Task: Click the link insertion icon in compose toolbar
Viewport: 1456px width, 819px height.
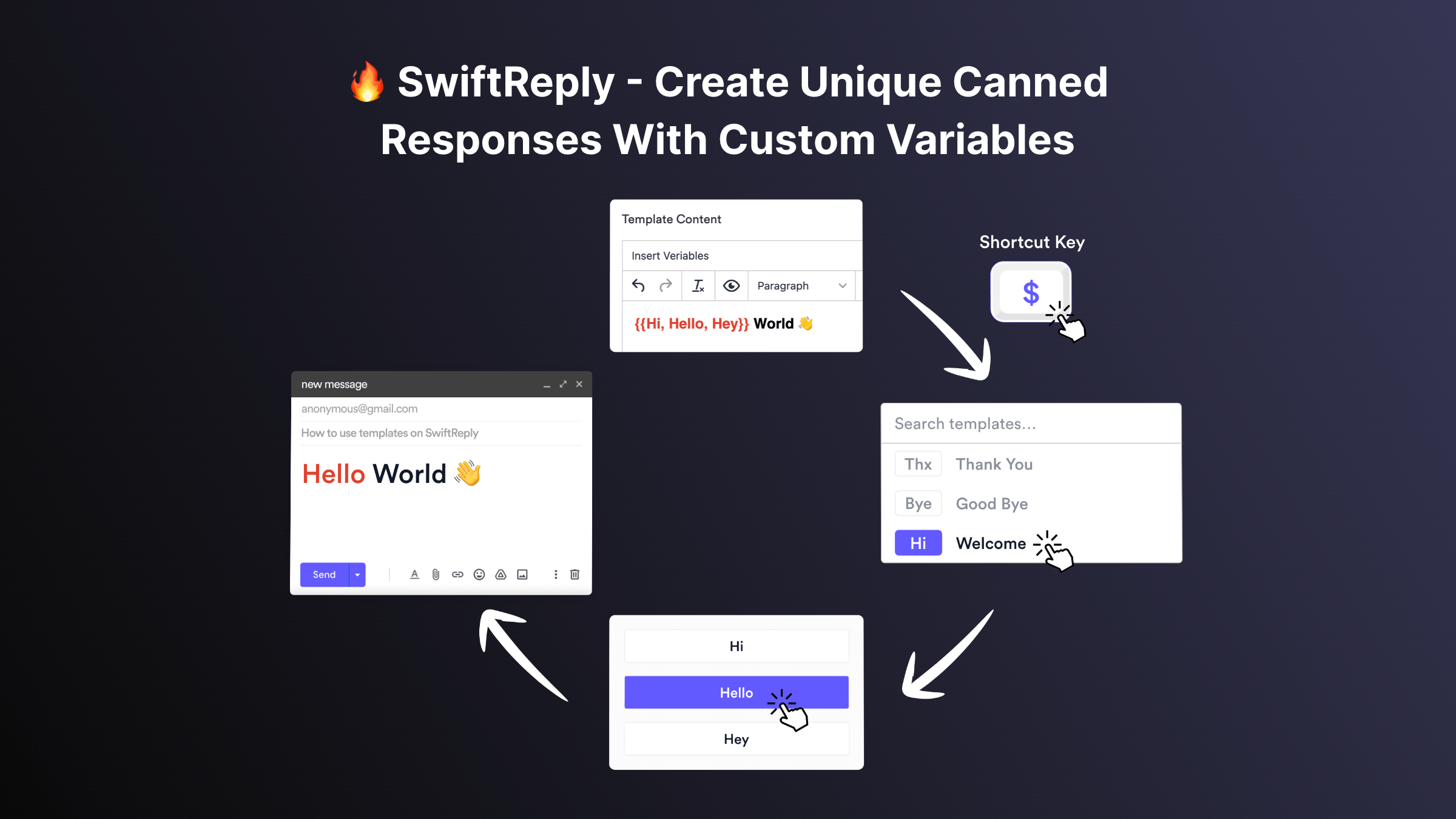Action: pyautogui.click(x=457, y=574)
